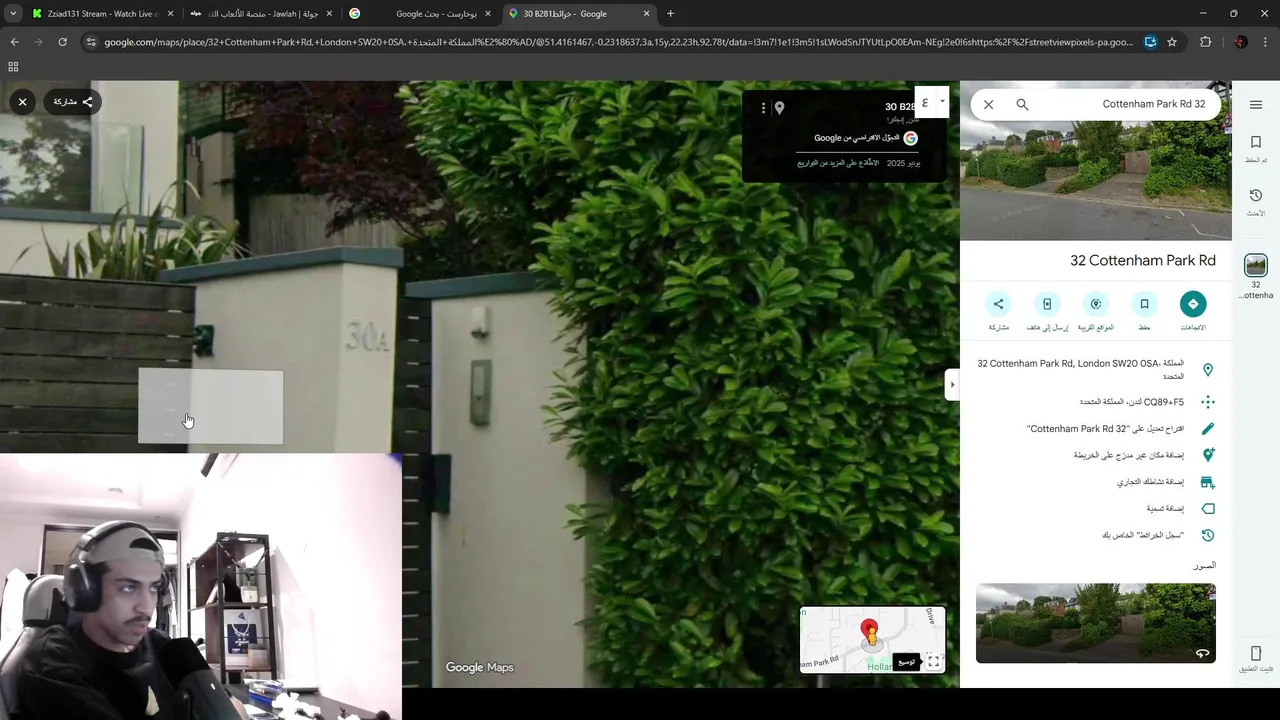Suggest an edit on 32 Cottenham Park Rd

click(1096, 429)
